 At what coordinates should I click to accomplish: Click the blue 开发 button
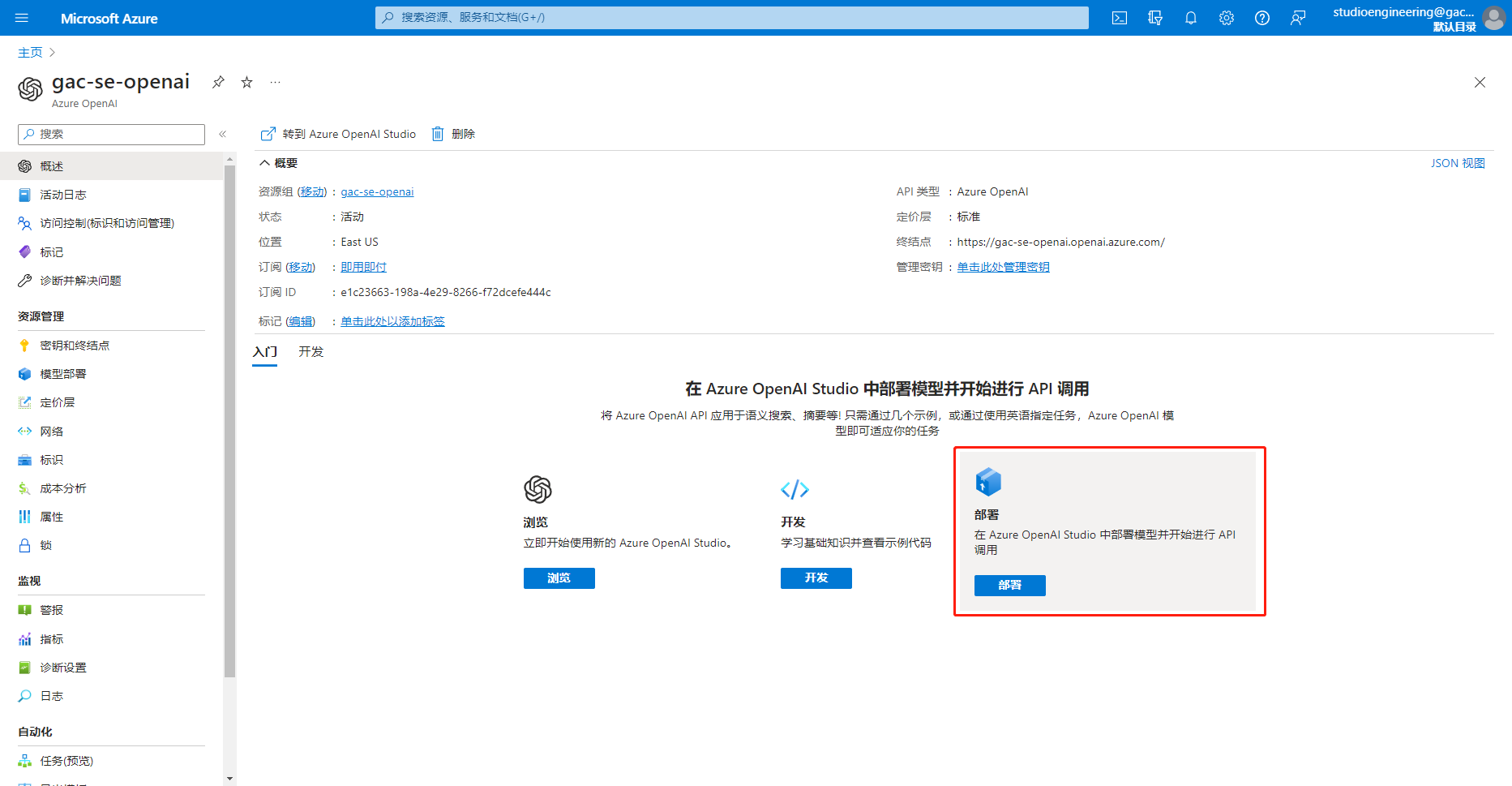[816, 578]
